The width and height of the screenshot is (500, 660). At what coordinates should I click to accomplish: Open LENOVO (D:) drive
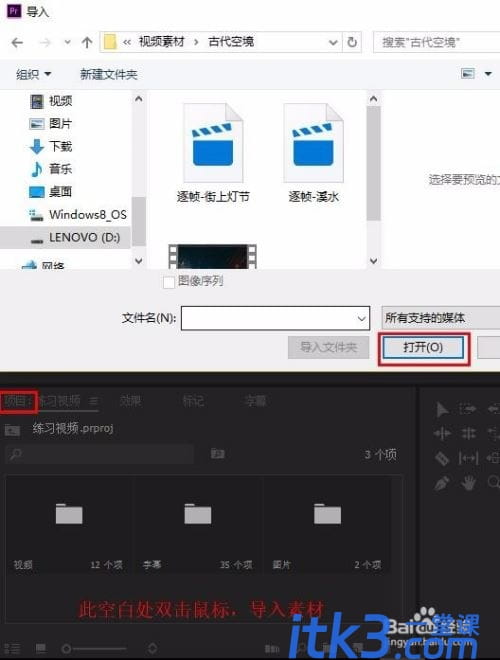click(65, 237)
